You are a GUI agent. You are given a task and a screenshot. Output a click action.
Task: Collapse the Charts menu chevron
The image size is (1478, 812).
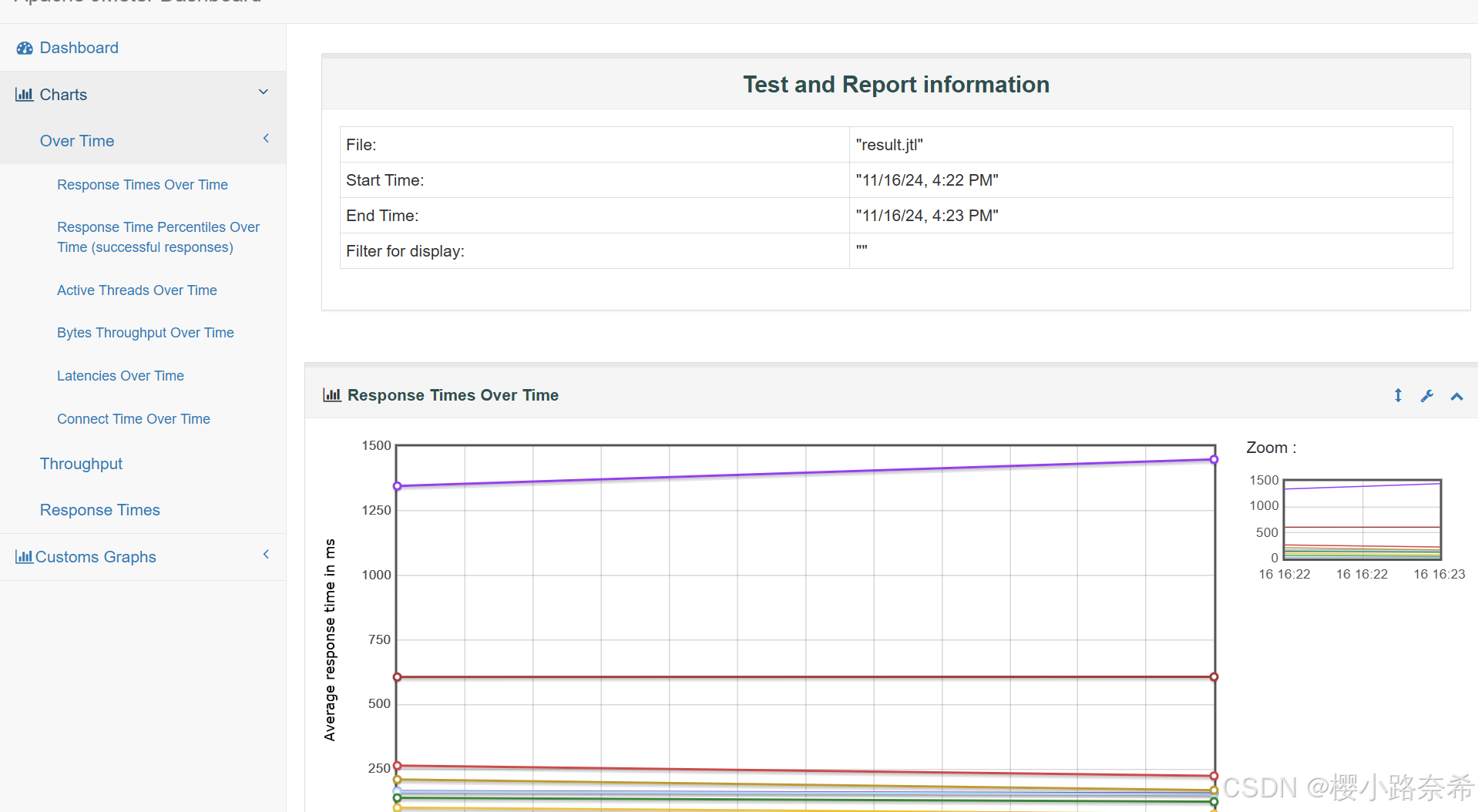click(264, 92)
